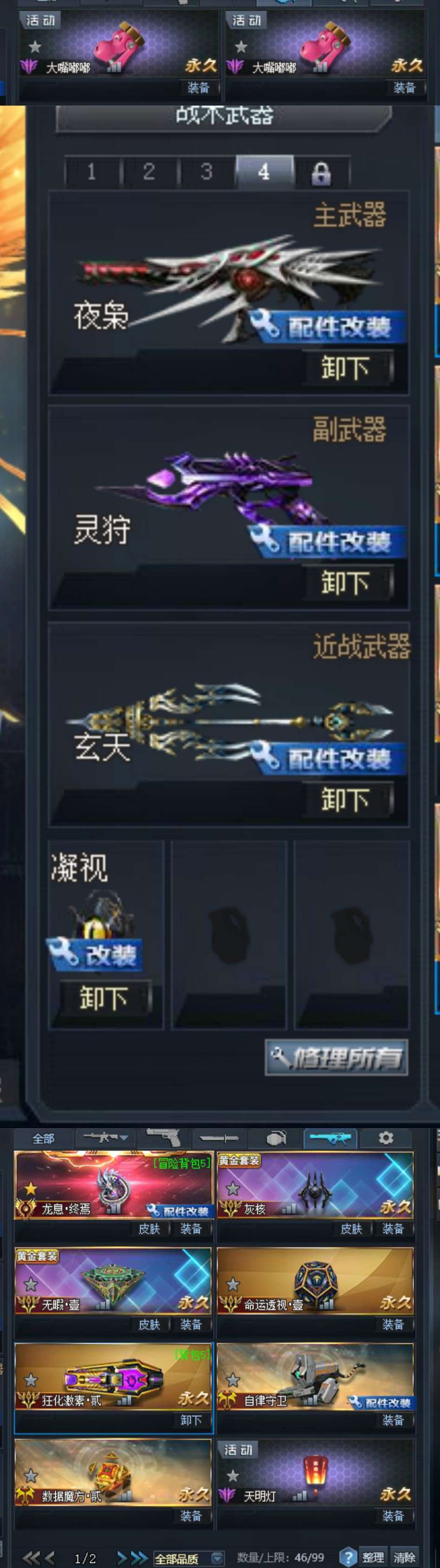This screenshot has width=440, height=1568.
Task: Select the 全部 category tab
Action: pyautogui.click(x=44, y=1138)
